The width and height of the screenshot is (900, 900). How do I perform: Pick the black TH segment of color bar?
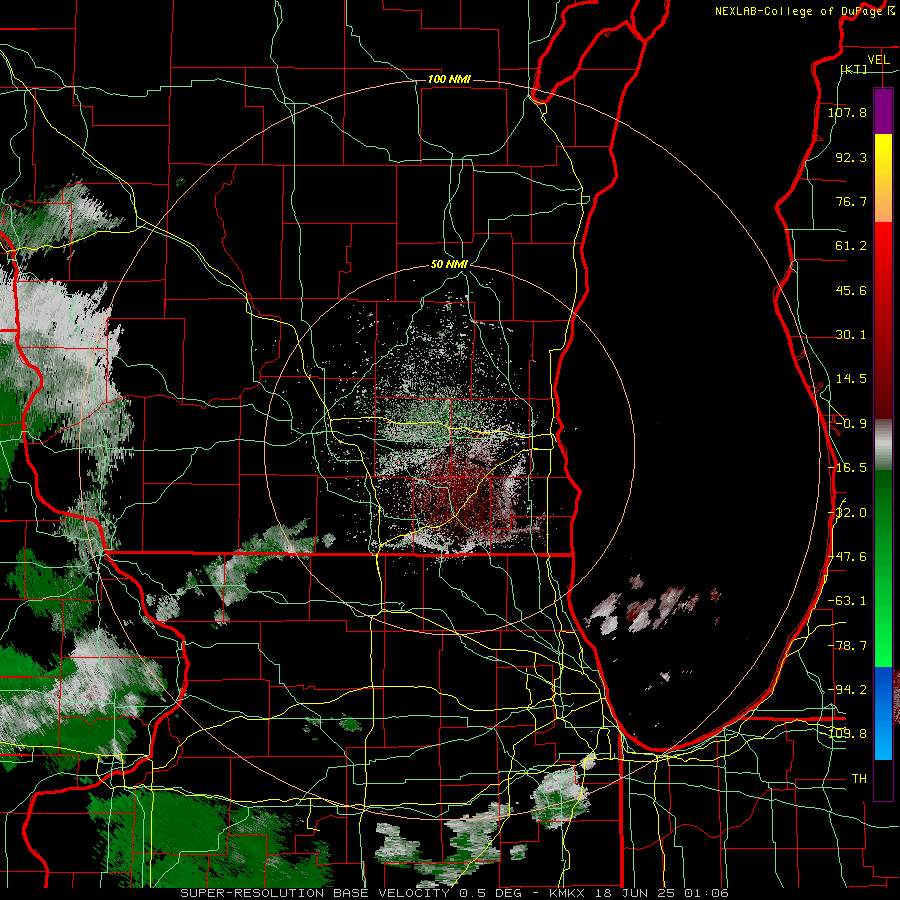(883, 779)
